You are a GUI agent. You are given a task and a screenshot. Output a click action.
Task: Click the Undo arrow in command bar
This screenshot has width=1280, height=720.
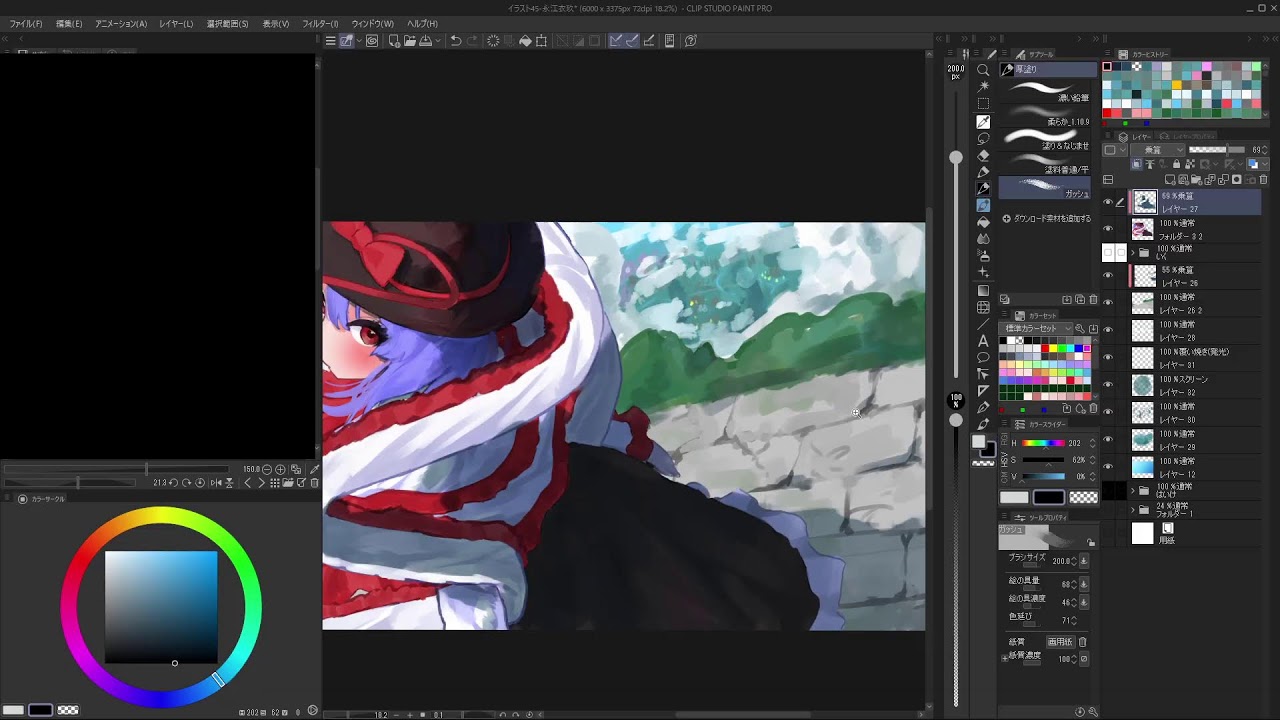(456, 41)
